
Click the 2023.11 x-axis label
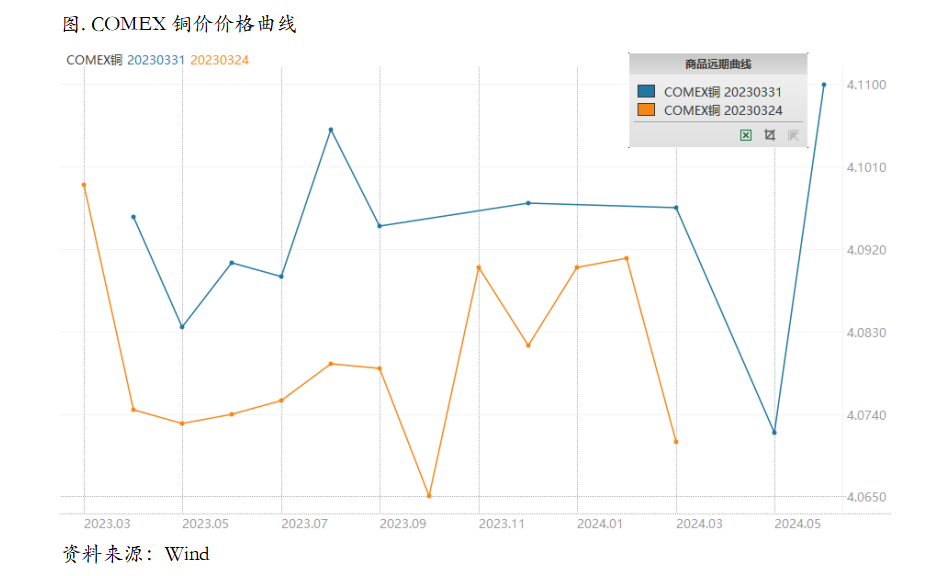(x=501, y=524)
